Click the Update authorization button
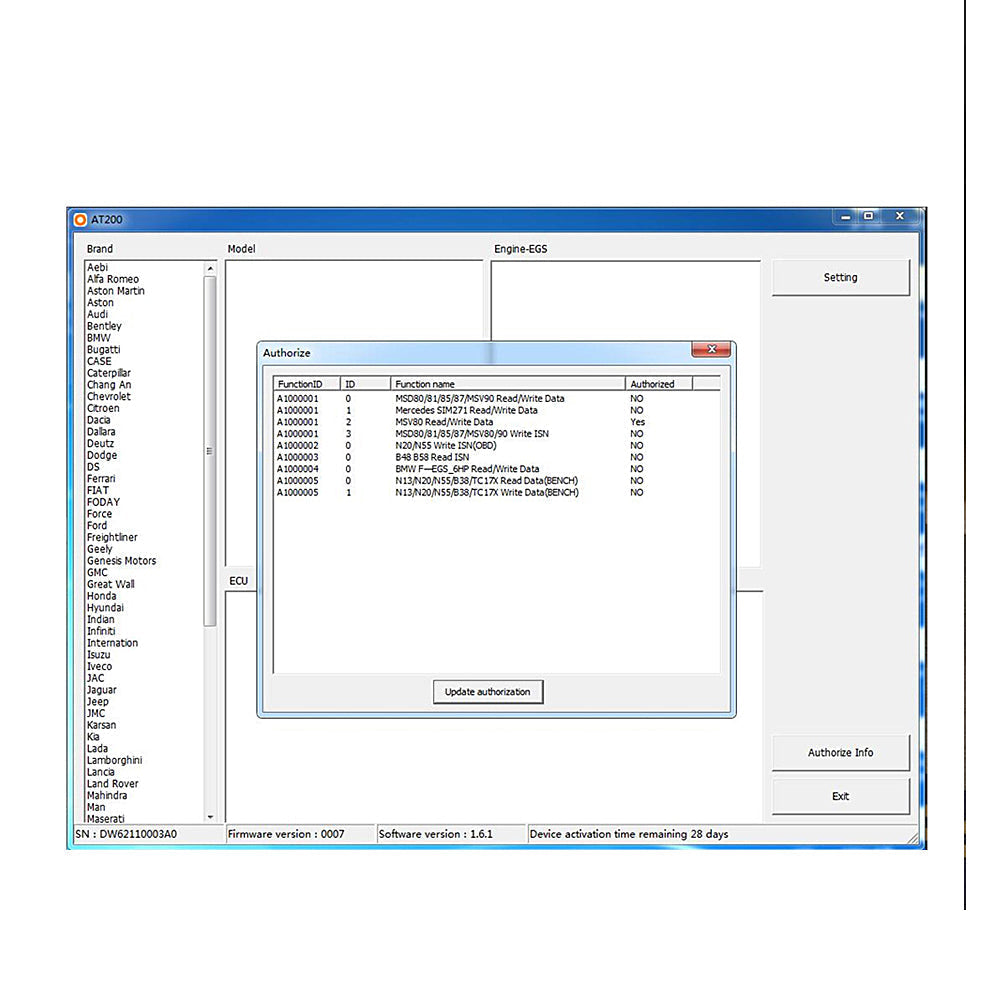This screenshot has height=1000, width=1000. click(488, 692)
